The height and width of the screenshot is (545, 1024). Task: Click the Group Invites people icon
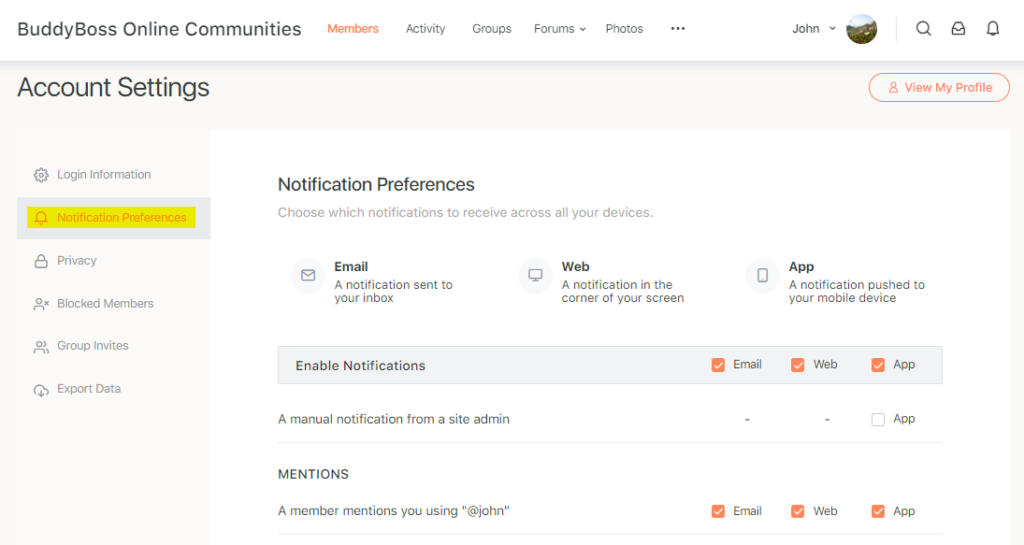pyautogui.click(x=41, y=347)
